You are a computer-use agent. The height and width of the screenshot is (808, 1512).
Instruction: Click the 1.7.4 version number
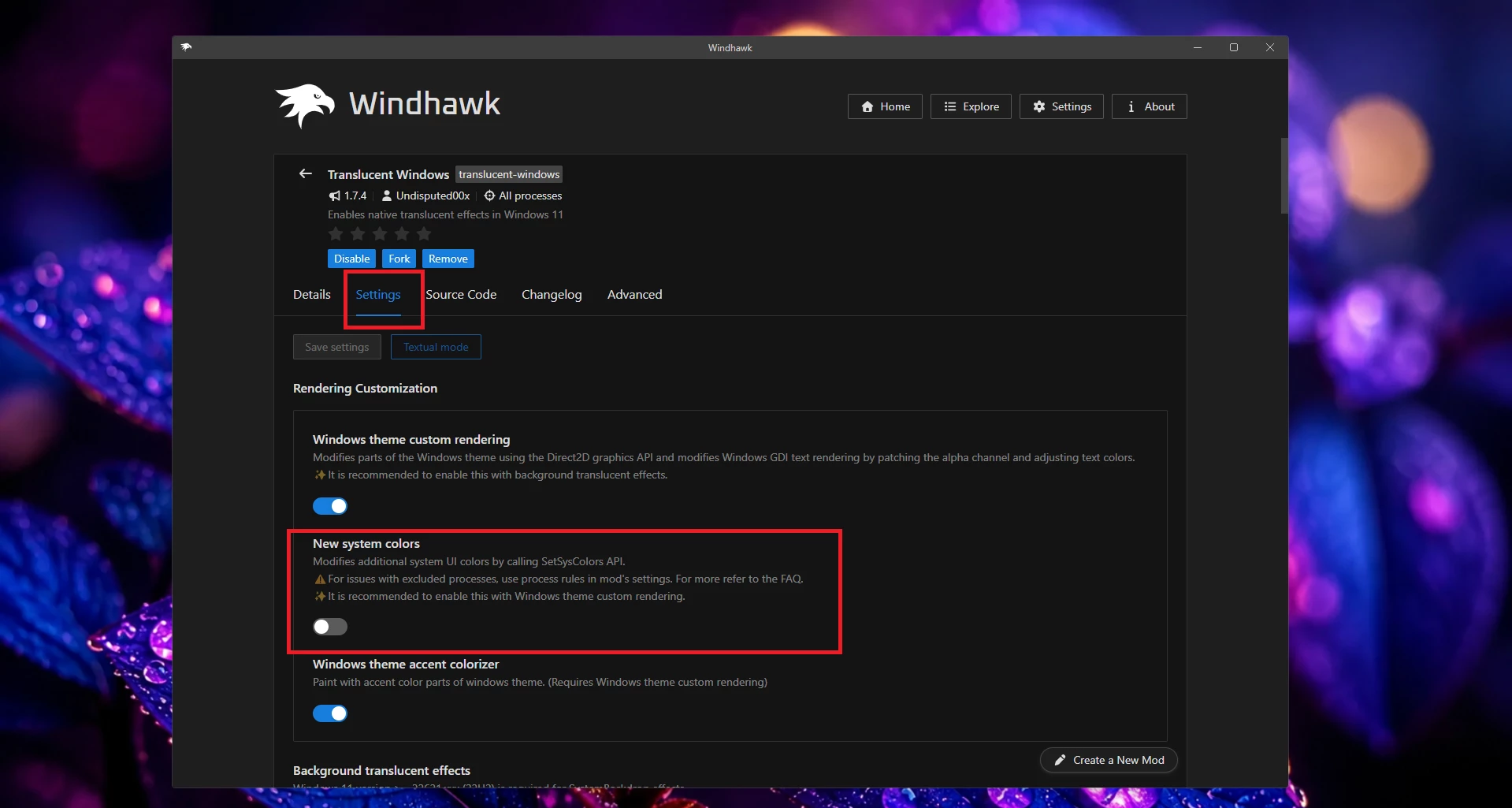click(x=355, y=195)
